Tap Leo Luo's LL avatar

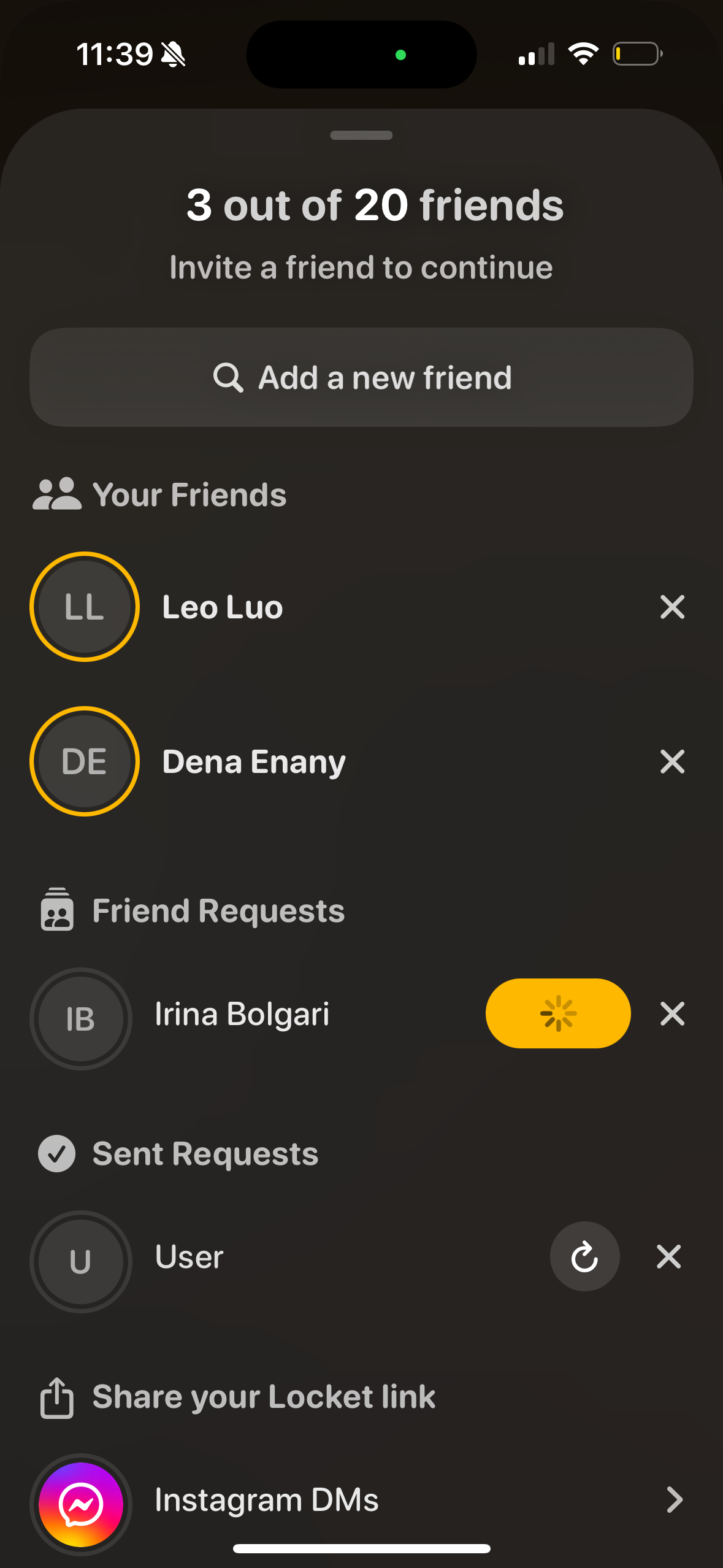(x=85, y=607)
